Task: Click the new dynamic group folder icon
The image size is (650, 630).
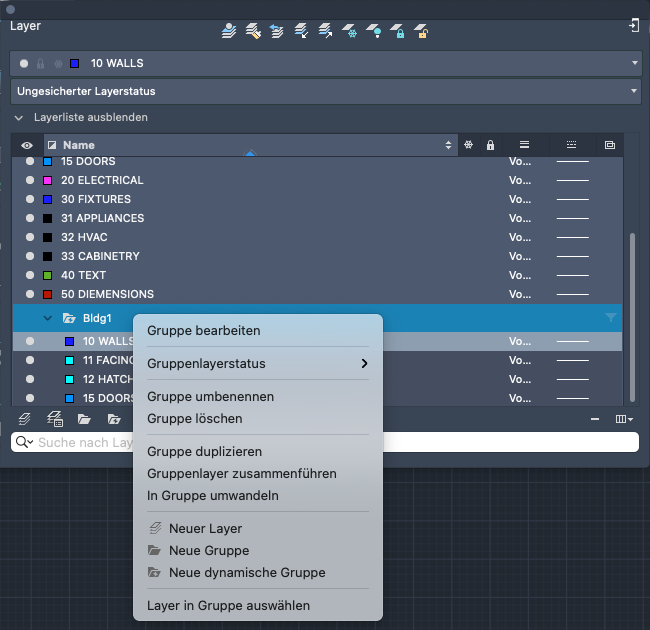Action: click(x=114, y=419)
